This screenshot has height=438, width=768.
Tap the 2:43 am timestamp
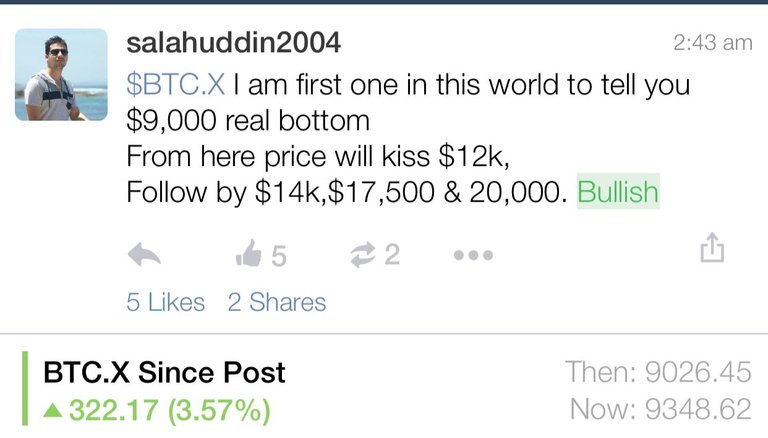(713, 43)
